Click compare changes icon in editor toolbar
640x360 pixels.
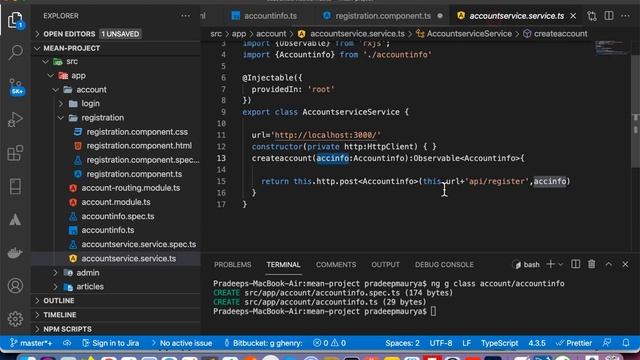[592, 16]
